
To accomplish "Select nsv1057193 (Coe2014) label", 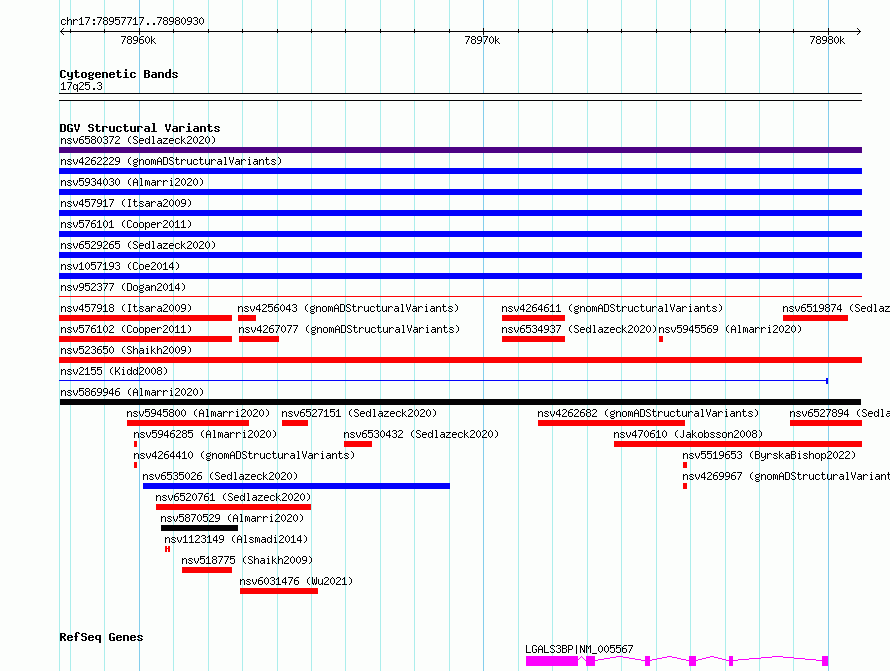I will pos(120,266).
